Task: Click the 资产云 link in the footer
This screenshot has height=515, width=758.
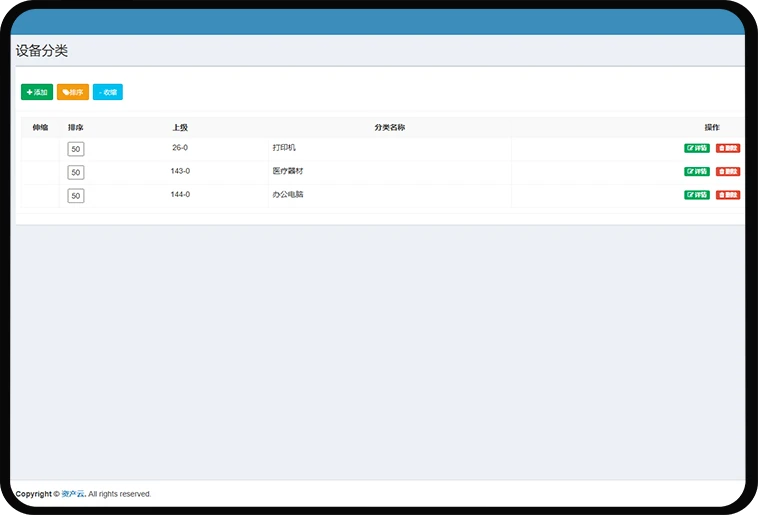Action: tap(73, 494)
